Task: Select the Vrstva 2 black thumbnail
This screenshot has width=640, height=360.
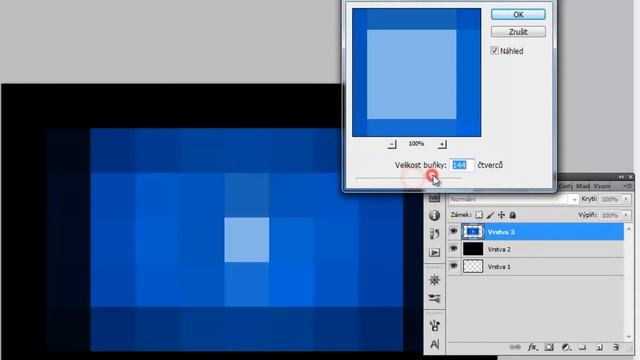Action: click(x=473, y=249)
